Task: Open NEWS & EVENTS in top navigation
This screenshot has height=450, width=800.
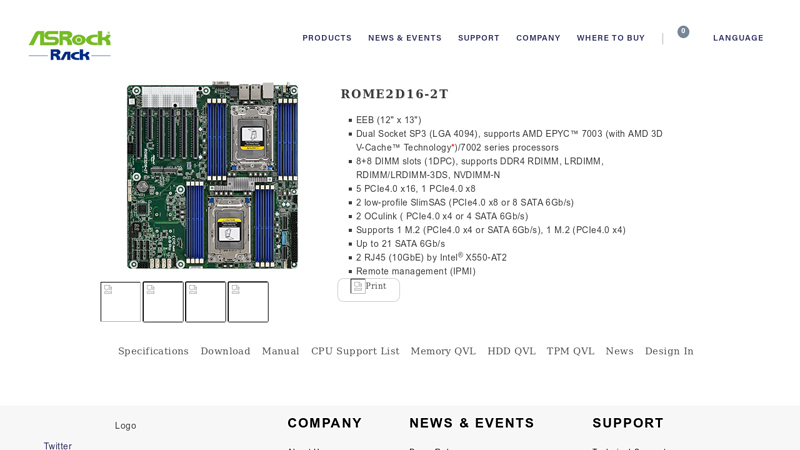Action: (x=404, y=38)
